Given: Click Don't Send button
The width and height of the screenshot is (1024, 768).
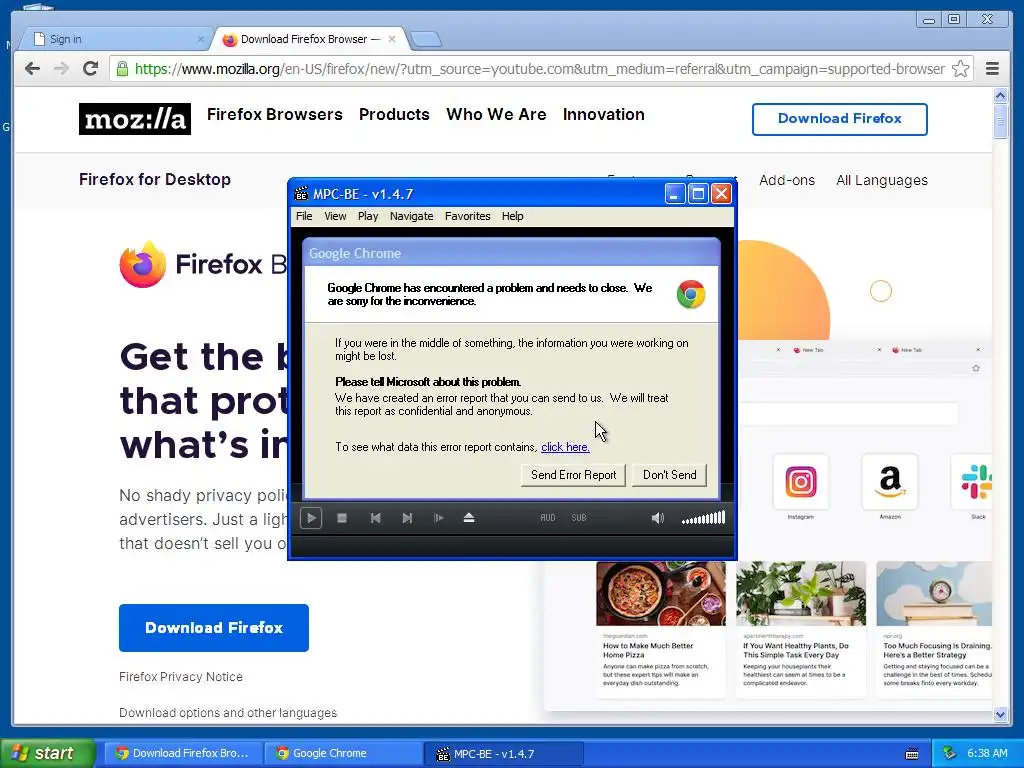Looking at the screenshot, I should click(x=669, y=475).
